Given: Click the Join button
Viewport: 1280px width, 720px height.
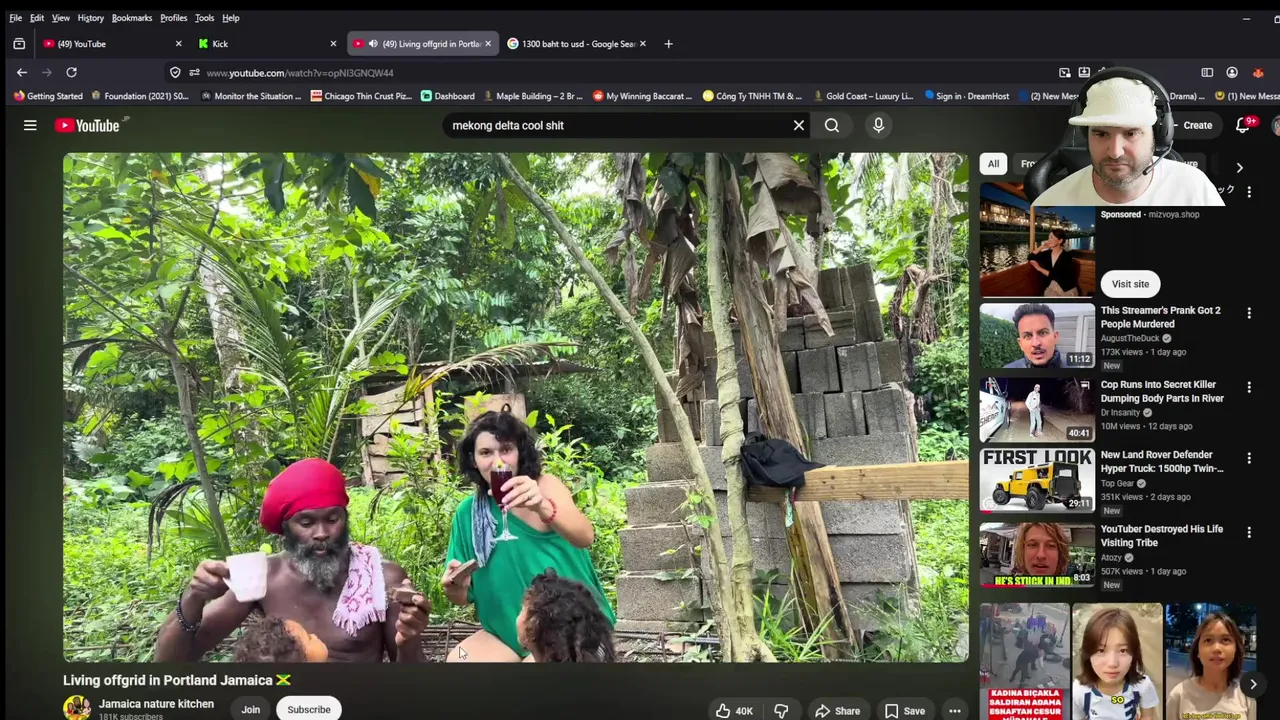Looking at the screenshot, I should [250, 709].
